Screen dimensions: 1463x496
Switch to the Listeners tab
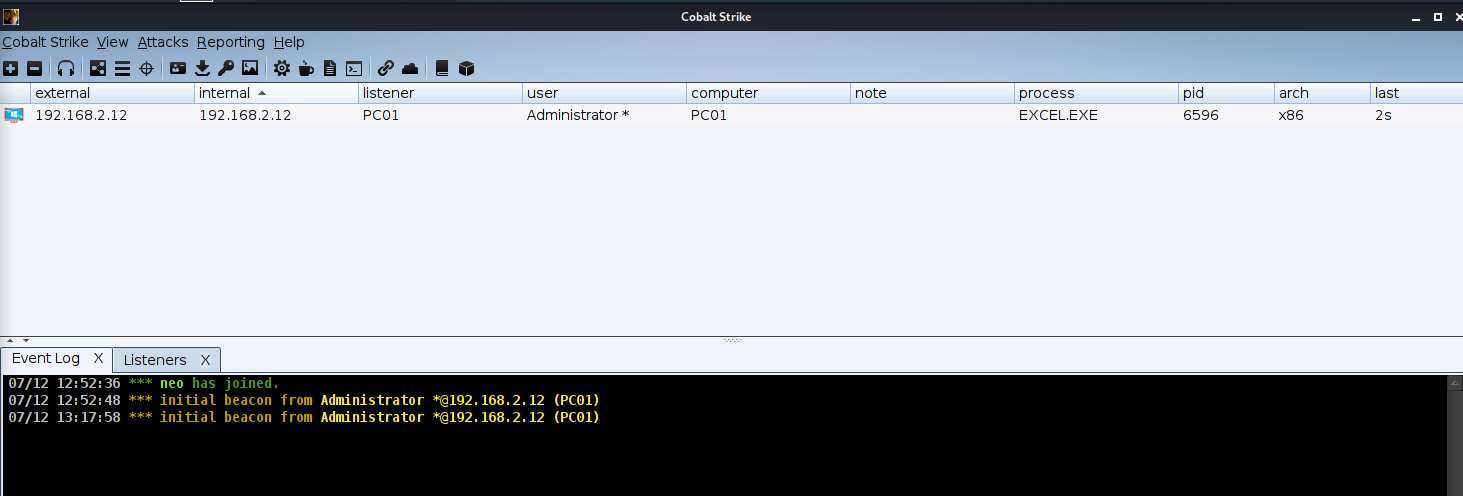coord(155,360)
